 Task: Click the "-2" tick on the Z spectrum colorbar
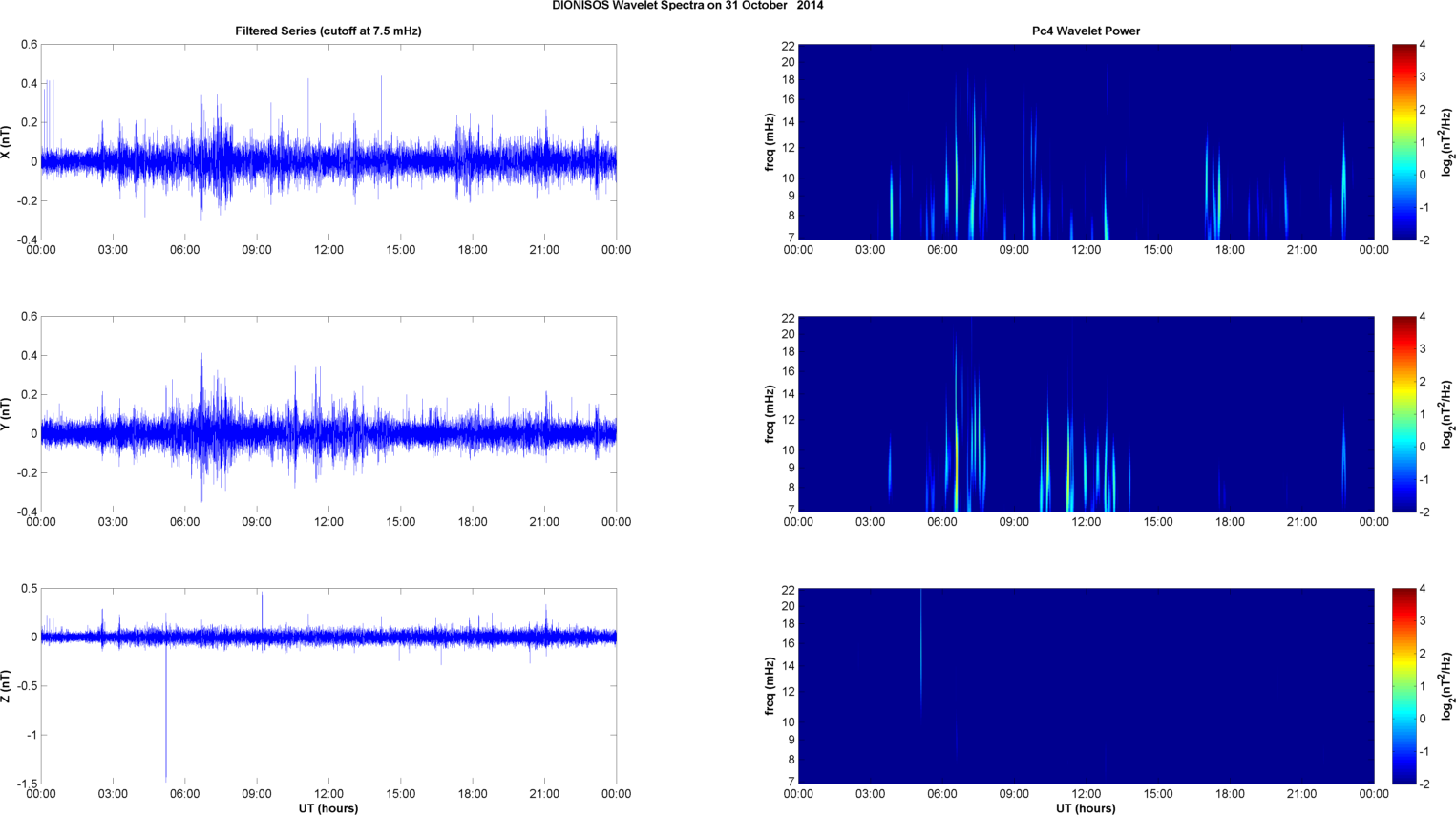coord(1424,784)
